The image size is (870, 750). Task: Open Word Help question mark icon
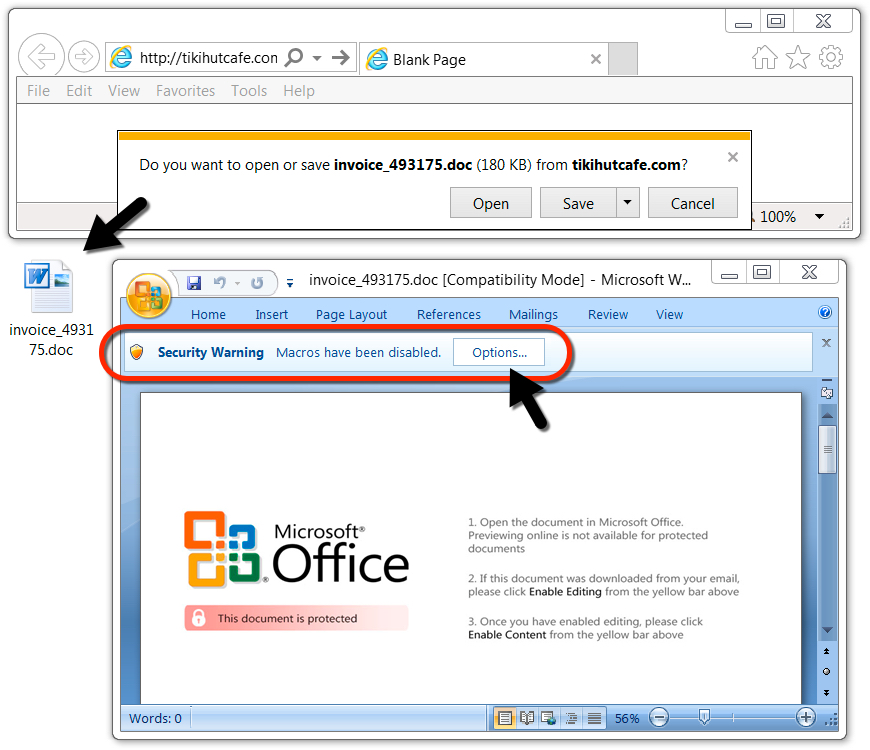point(825,312)
